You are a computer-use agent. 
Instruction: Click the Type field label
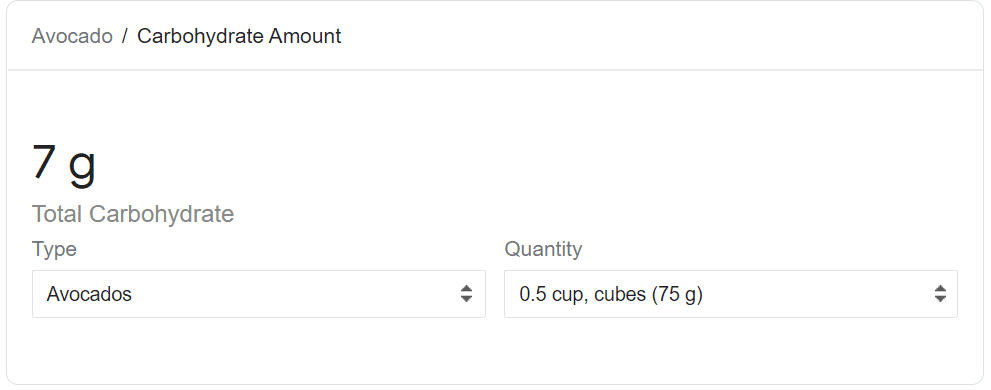(x=54, y=249)
